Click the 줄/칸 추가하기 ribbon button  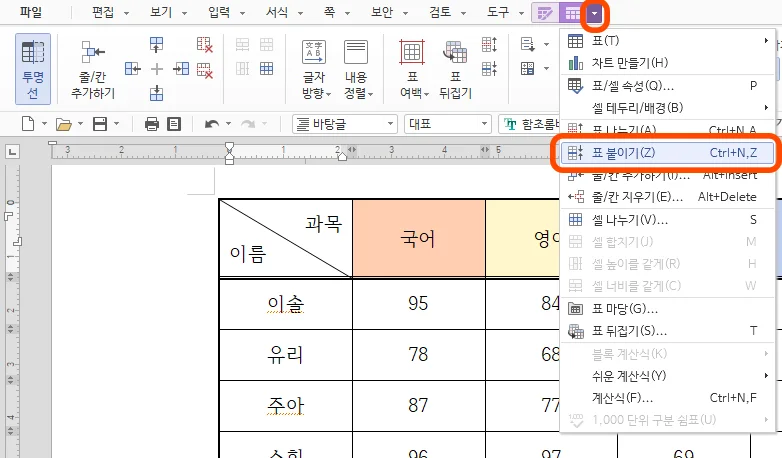93,69
